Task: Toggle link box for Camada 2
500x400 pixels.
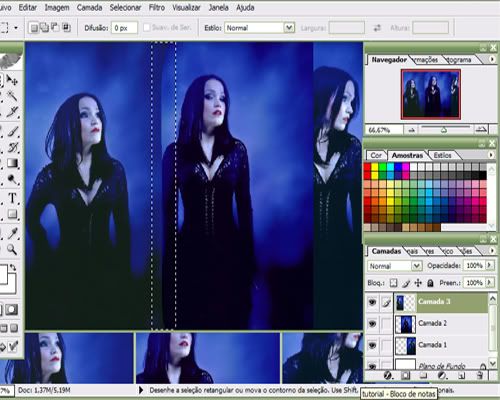Action: 386,324
